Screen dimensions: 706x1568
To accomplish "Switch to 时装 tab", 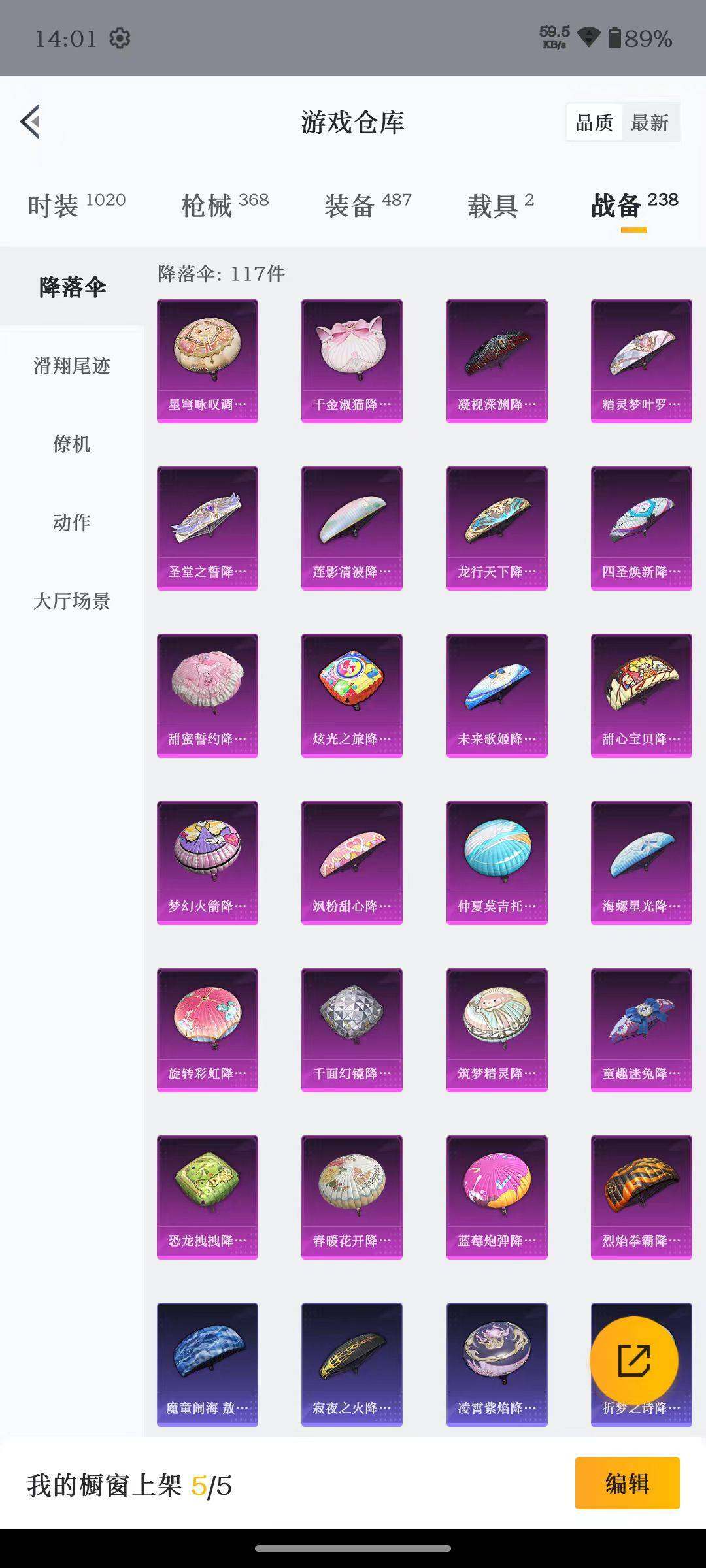I will click(x=76, y=205).
